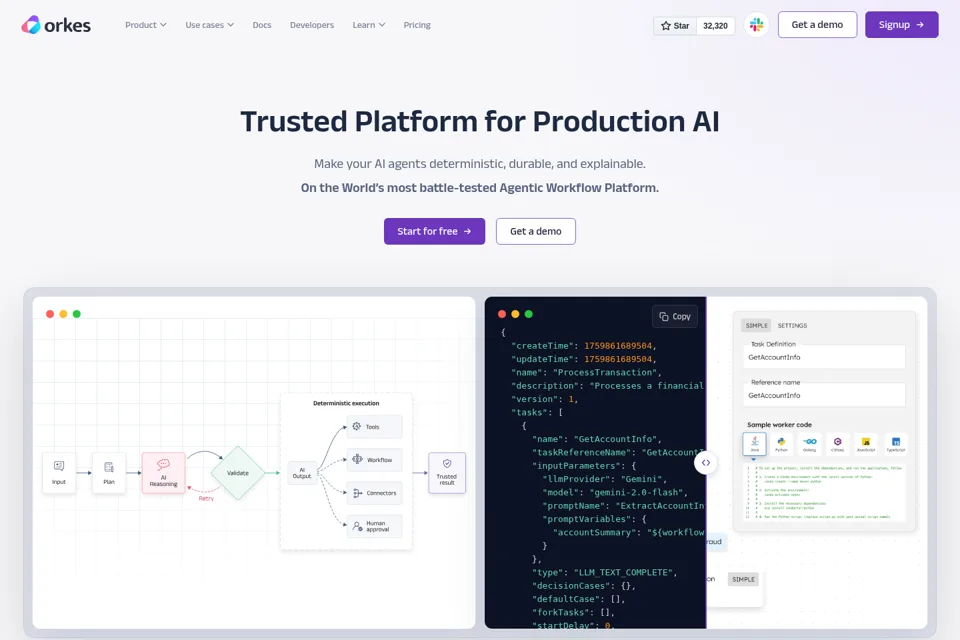
Task: Click the "Trusted Platform for Production AI" headline
Action: point(479,121)
